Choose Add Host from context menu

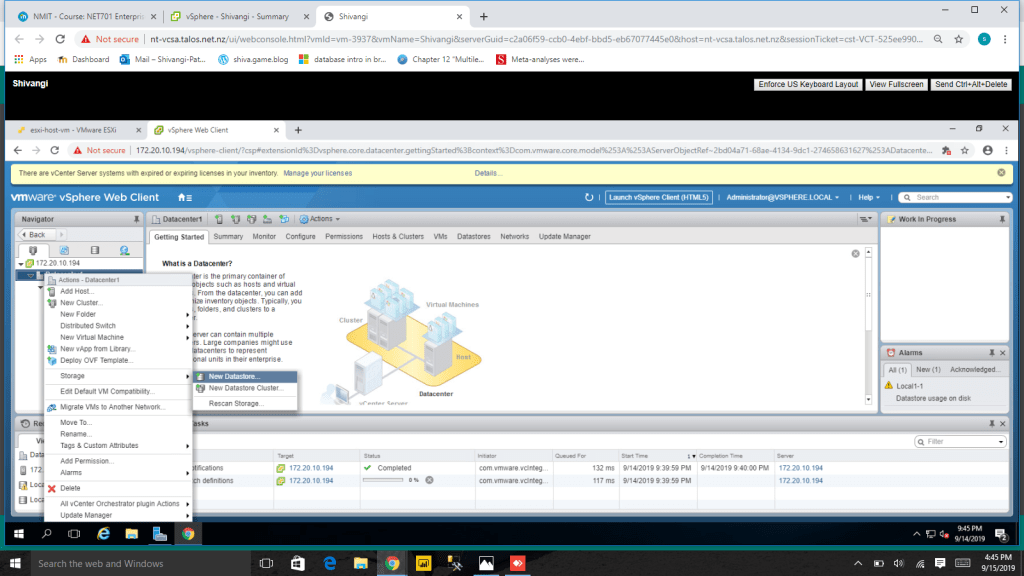coord(77,291)
